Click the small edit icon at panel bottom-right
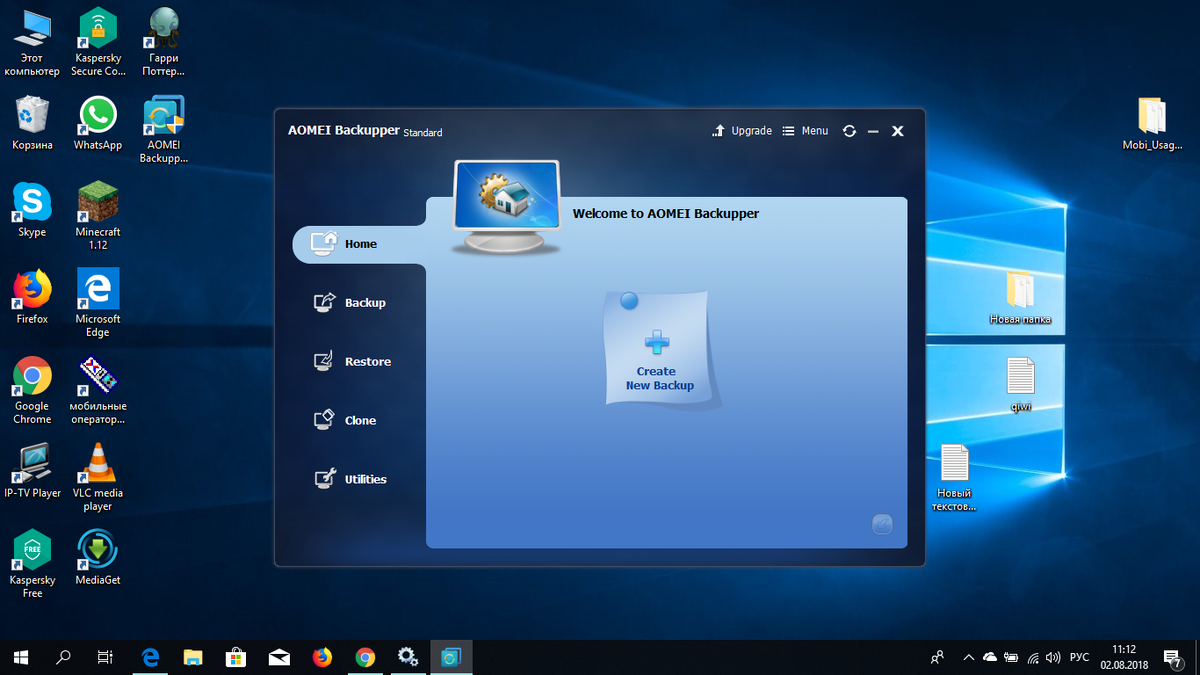 [882, 524]
